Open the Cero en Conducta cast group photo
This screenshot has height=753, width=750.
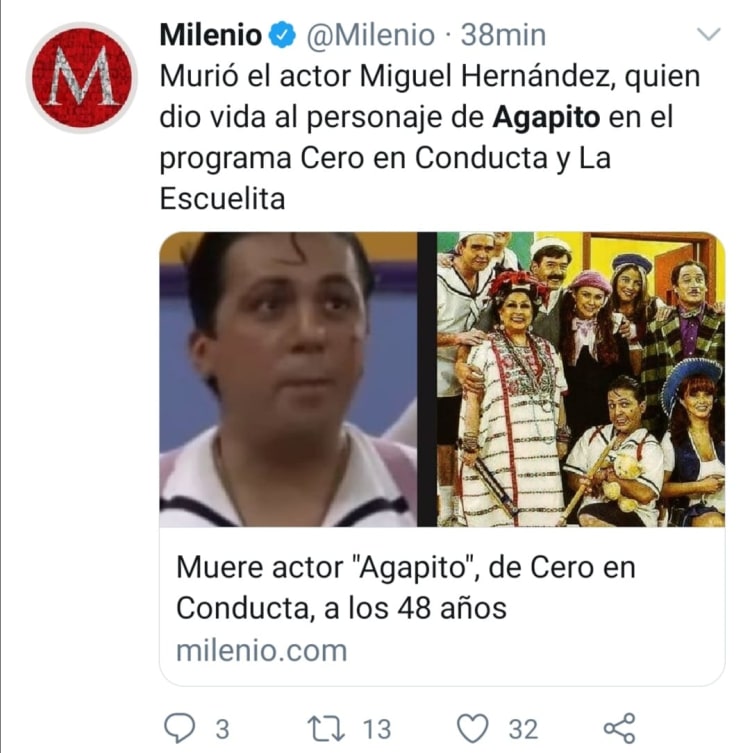coord(581,379)
